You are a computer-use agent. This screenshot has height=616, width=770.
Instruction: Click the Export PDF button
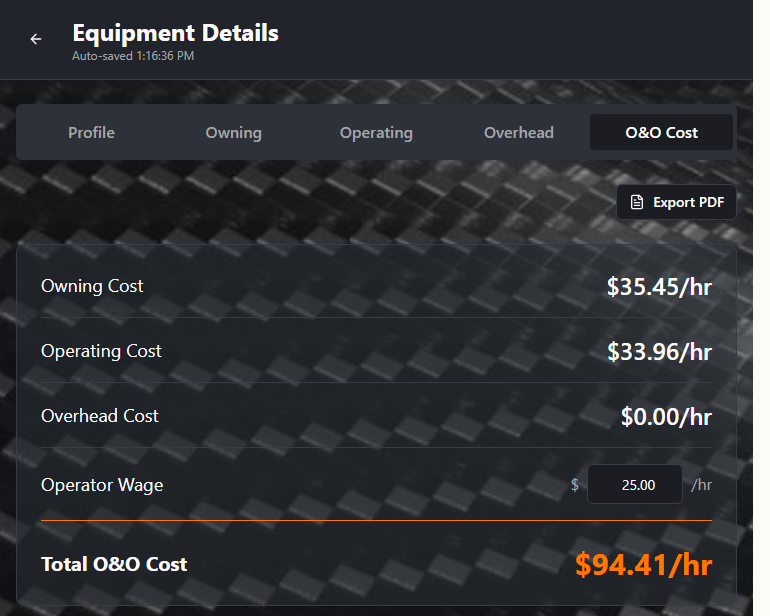[676, 202]
